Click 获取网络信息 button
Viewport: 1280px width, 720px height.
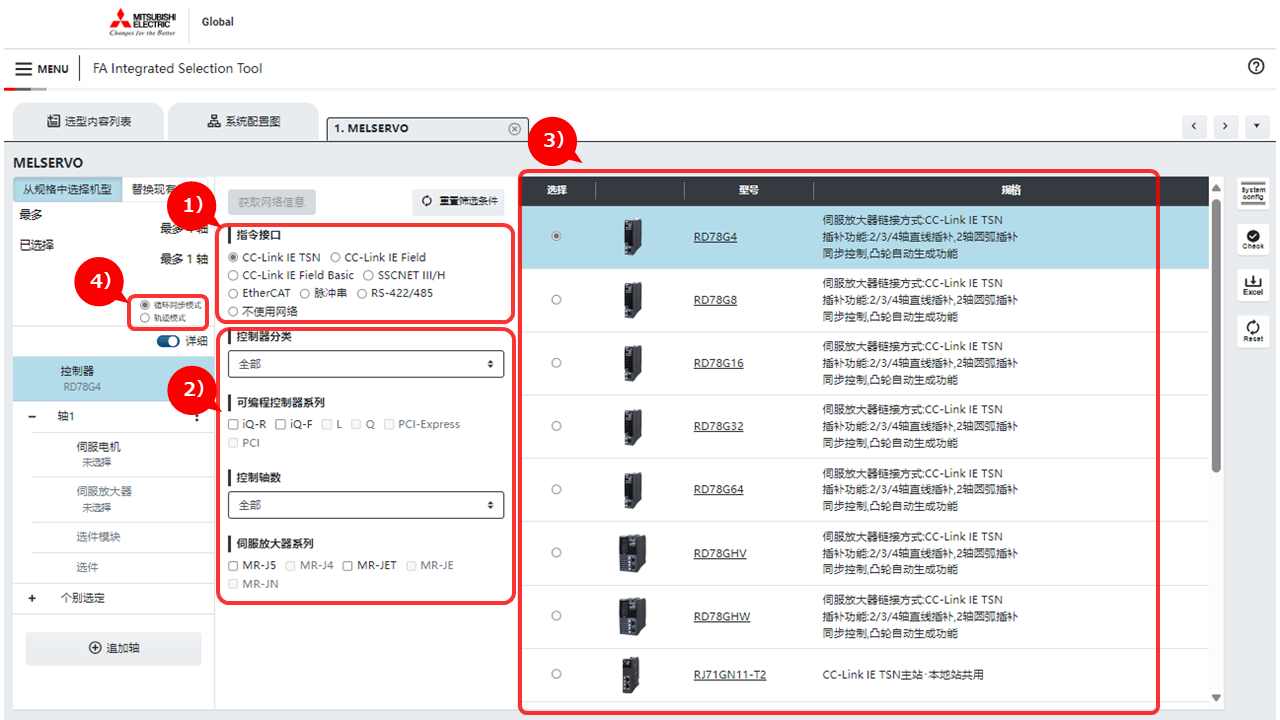coord(272,201)
